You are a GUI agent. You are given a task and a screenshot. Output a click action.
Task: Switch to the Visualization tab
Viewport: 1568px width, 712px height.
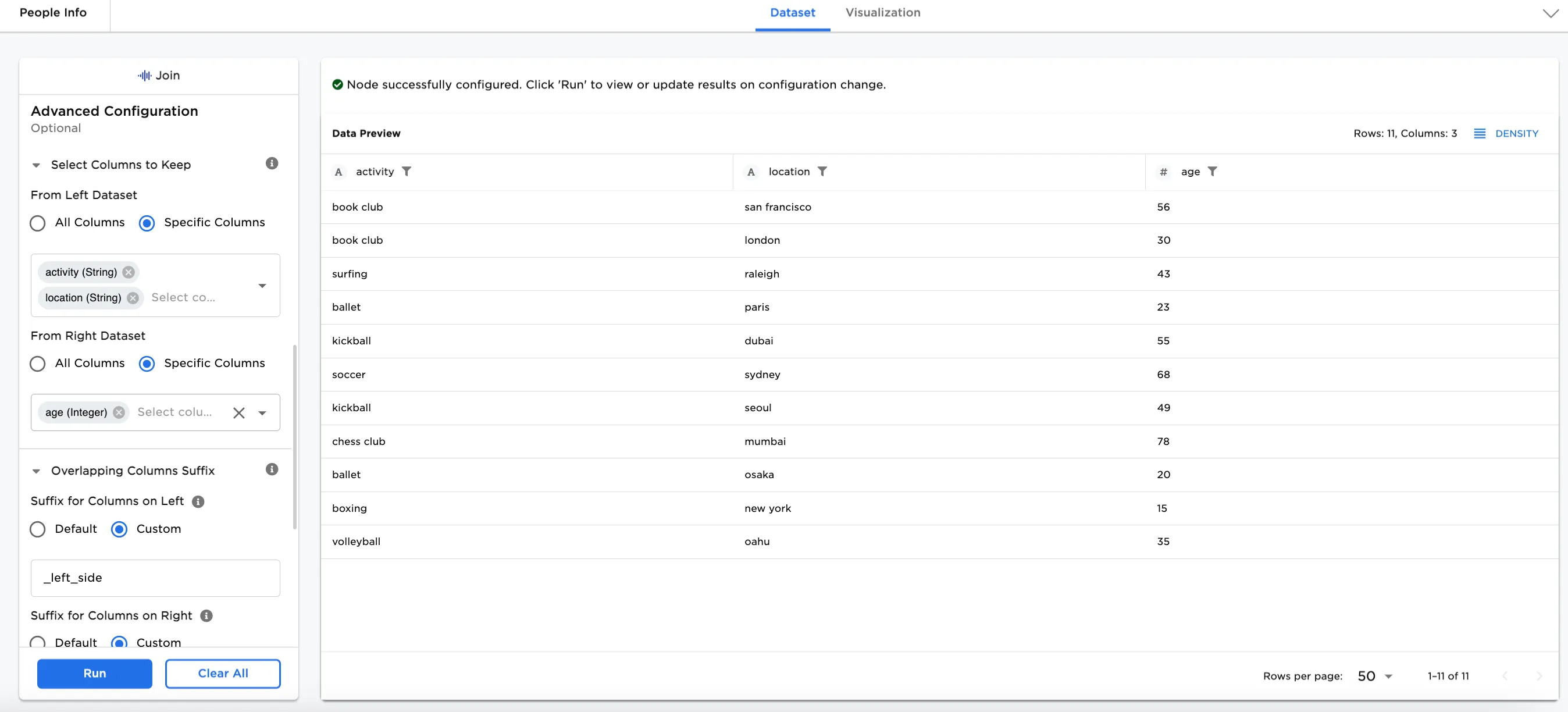pos(883,12)
